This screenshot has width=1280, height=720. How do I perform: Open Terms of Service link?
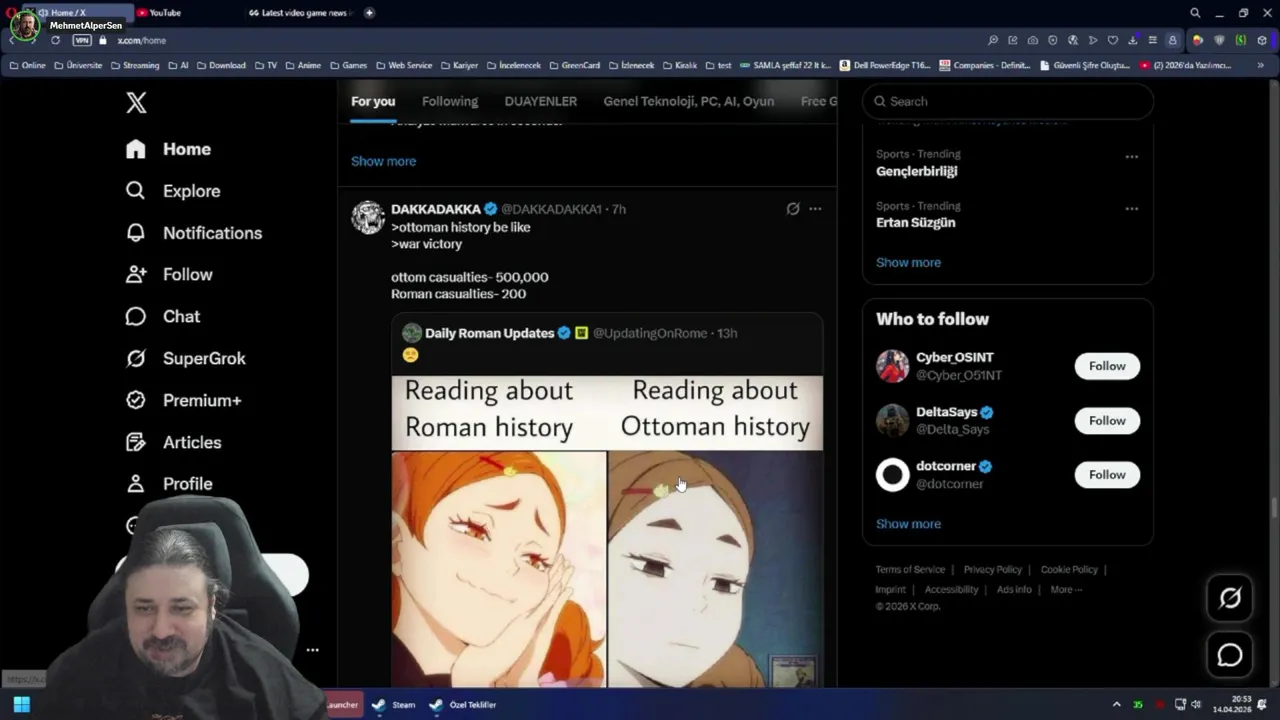[x=910, y=570]
